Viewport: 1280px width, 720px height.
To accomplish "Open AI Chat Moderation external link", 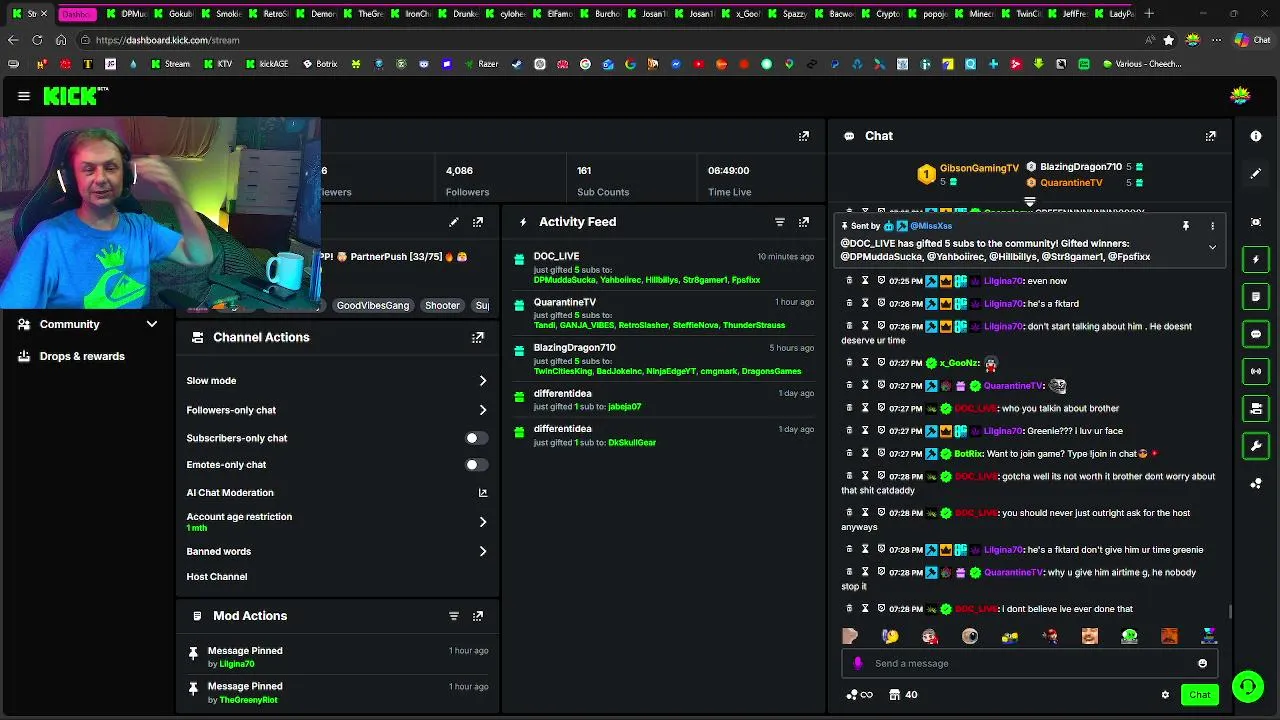I will pyautogui.click(x=483, y=493).
